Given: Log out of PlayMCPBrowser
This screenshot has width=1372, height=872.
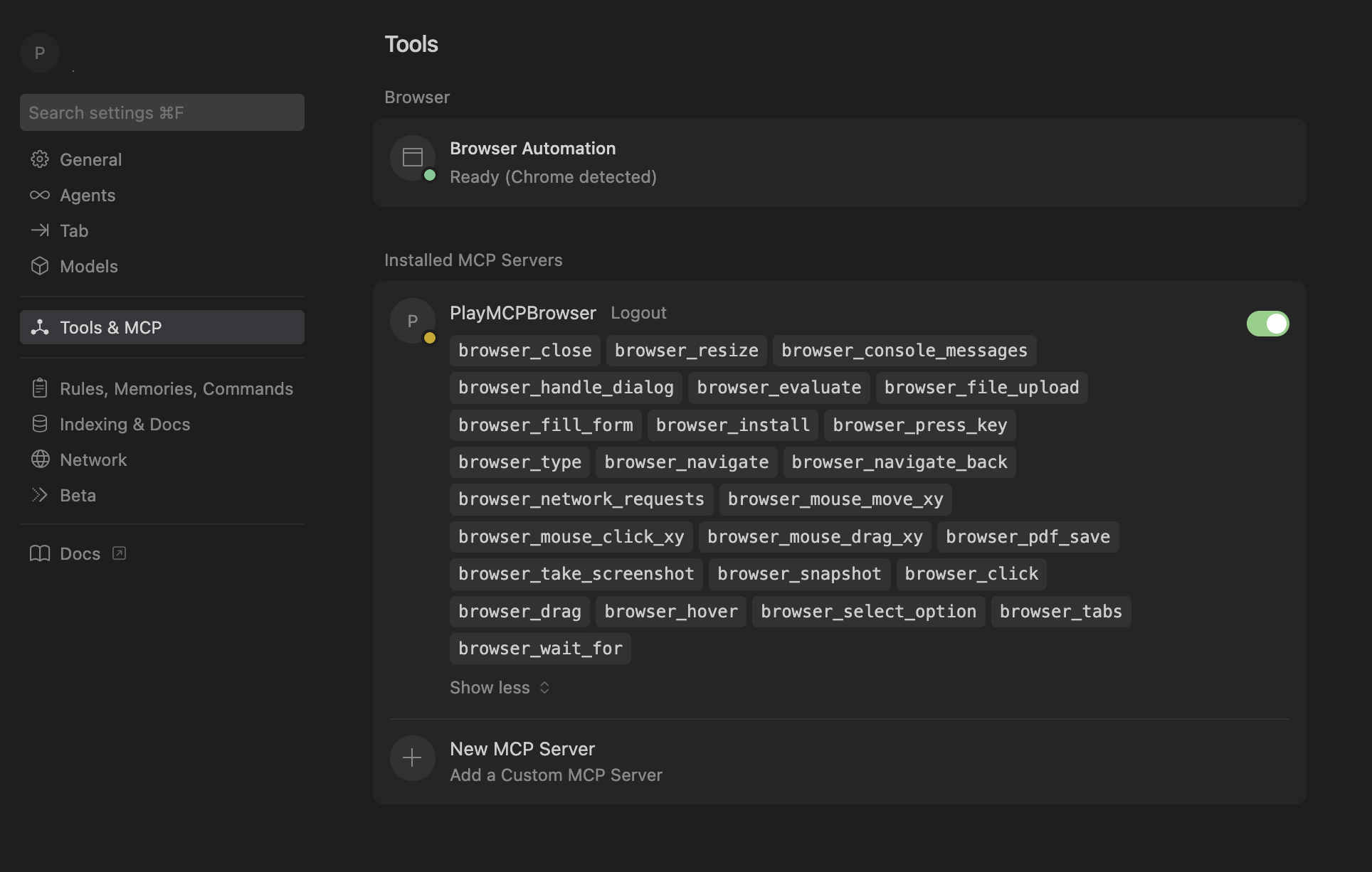Looking at the screenshot, I should pyautogui.click(x=638, y=313).
